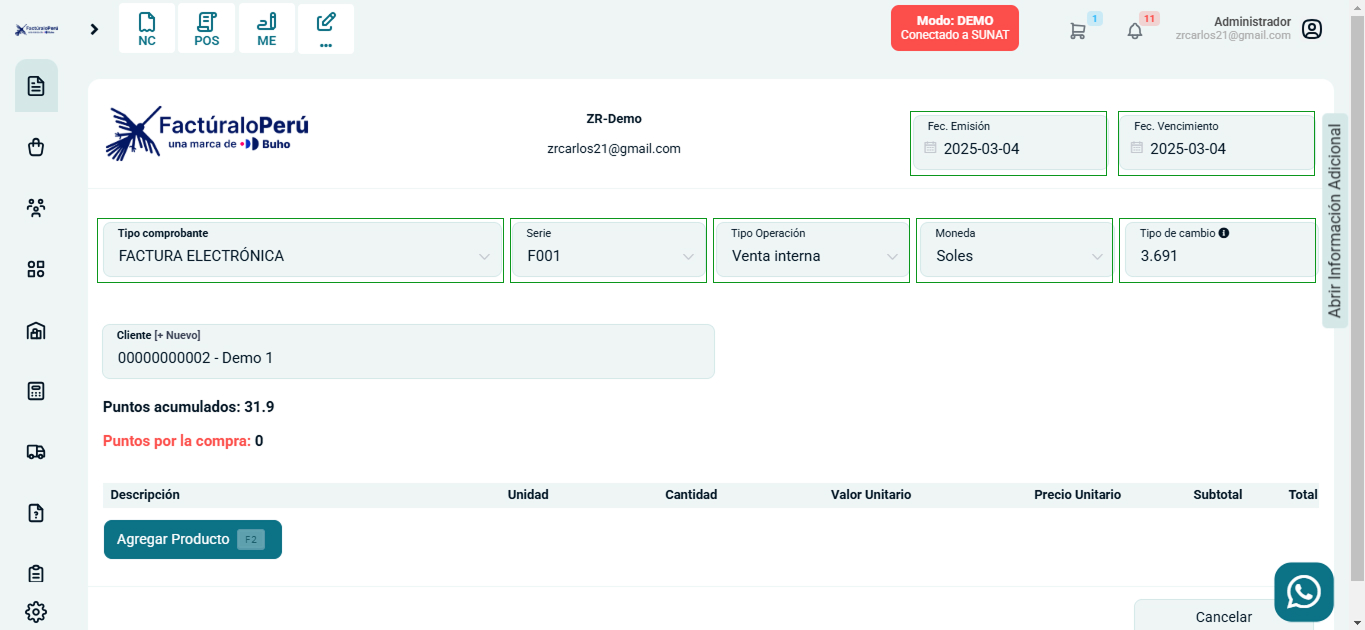The image size is (1365, 630).
Task: Expand the sidebar with the arrow chevron
Action: point(94,29)
